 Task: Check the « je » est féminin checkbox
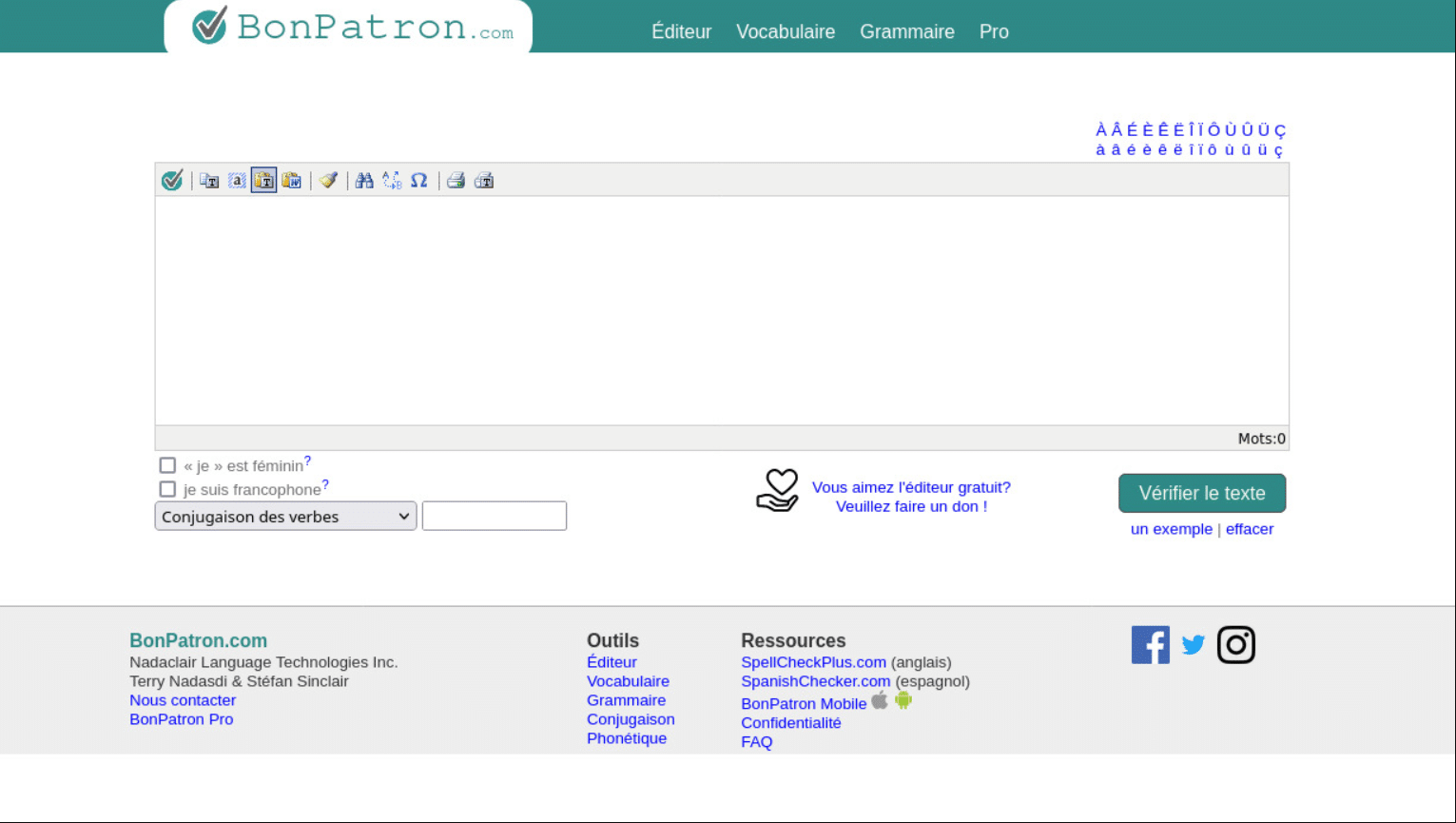(x=167, y=465)
